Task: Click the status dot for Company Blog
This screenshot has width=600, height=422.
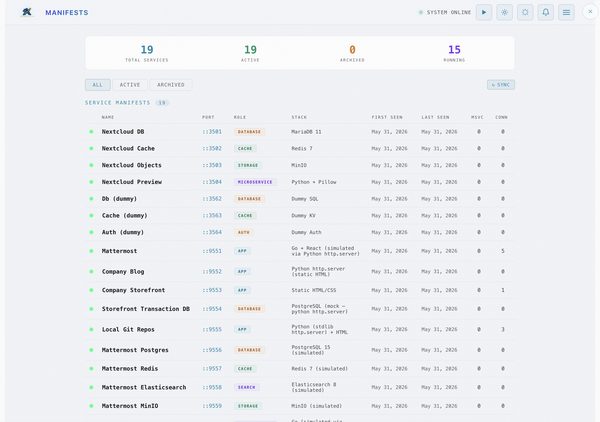Action: (91, 272)
